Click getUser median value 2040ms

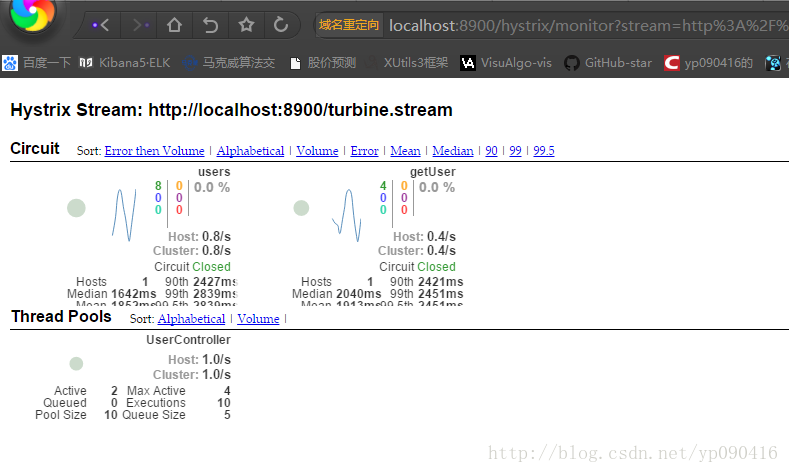click(358, 293)
